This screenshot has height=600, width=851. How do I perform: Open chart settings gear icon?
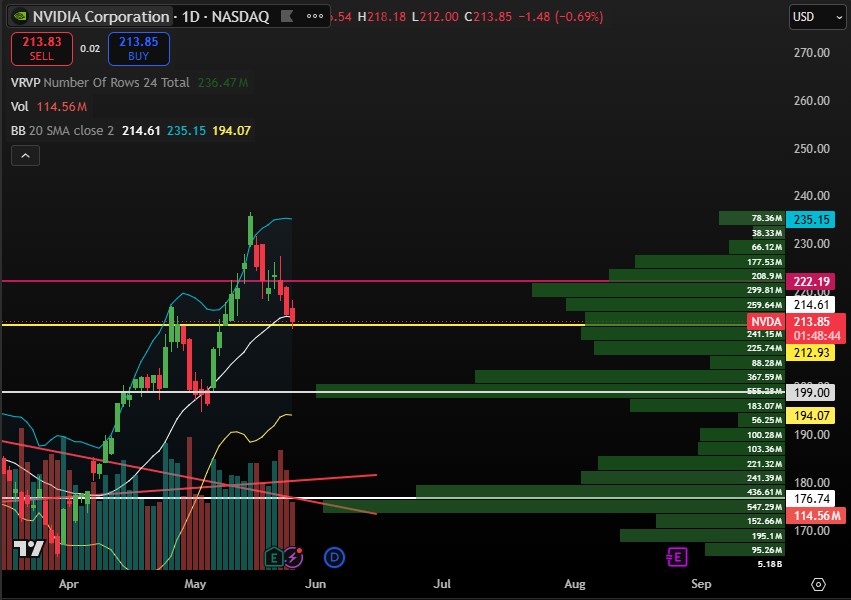[x=818, y=584]
